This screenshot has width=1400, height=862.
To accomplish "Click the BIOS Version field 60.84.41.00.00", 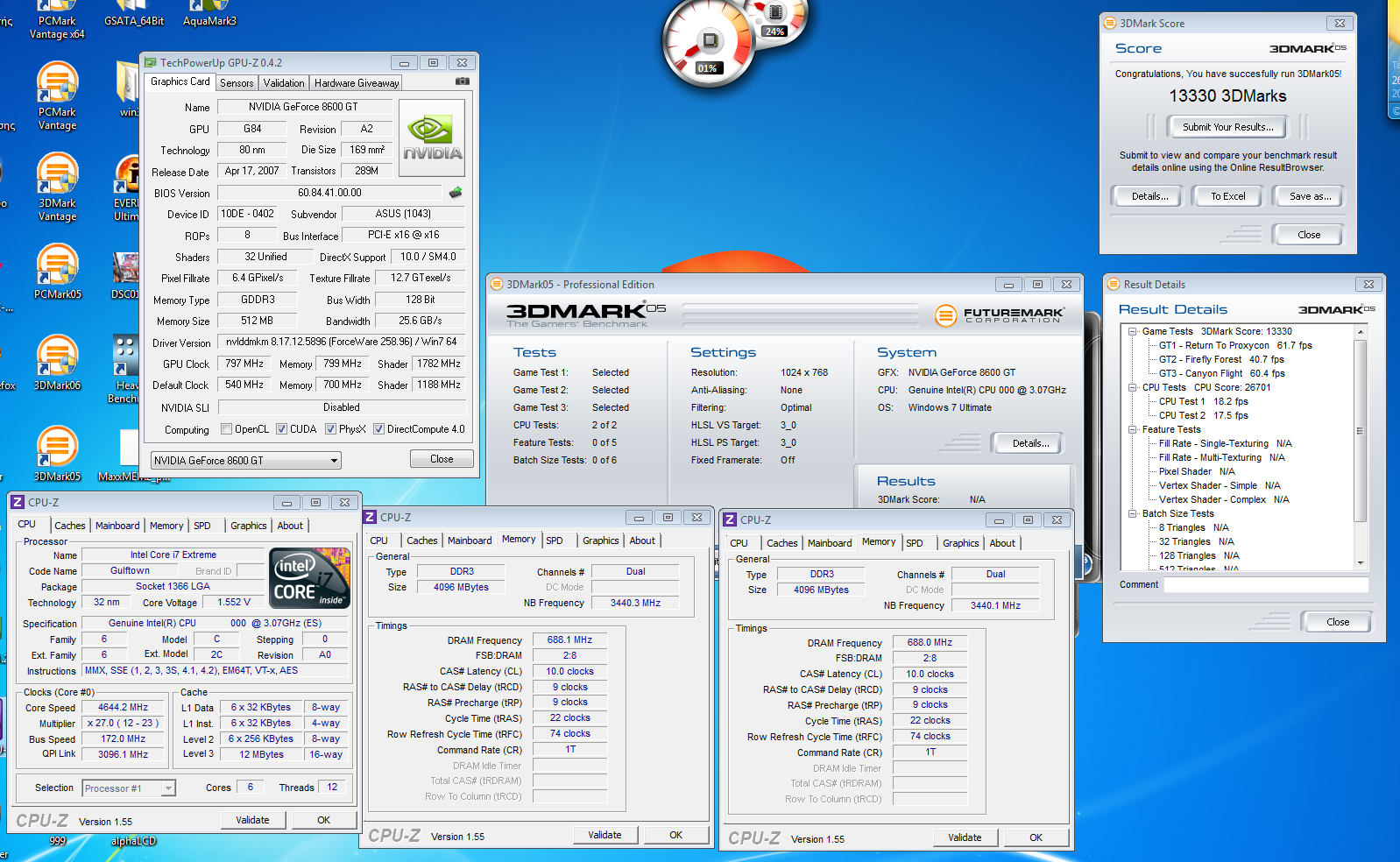I will (x=329, y=193).
